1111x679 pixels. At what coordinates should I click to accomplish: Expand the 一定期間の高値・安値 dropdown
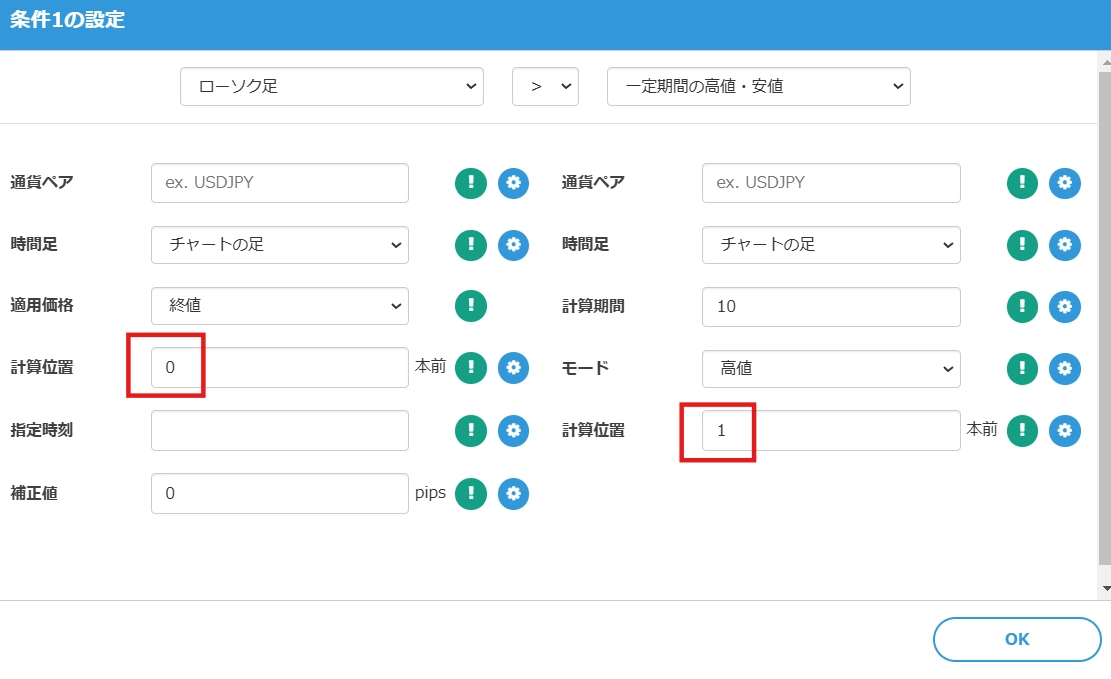[758, 87]
